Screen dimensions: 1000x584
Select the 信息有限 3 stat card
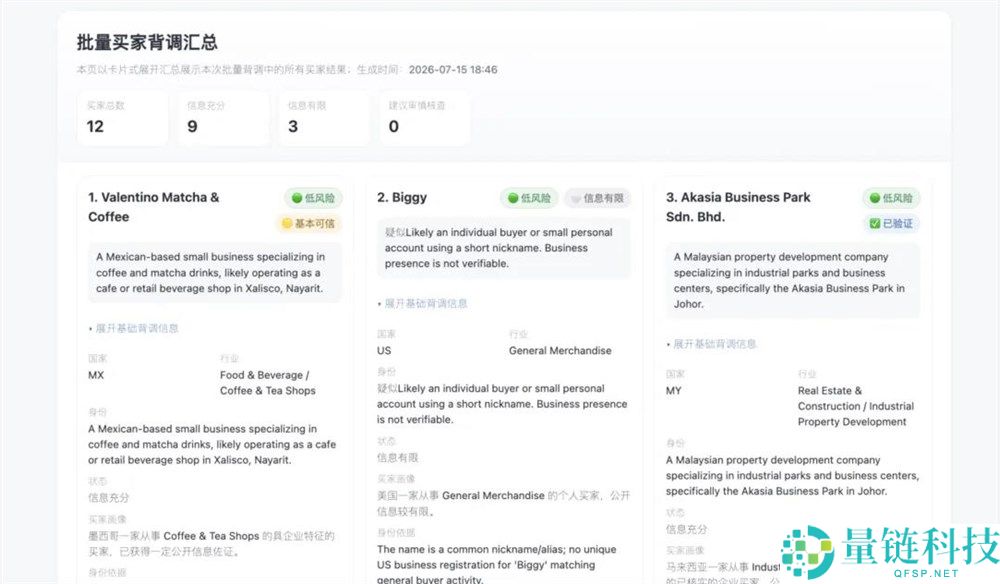click(x=324, y=118)
